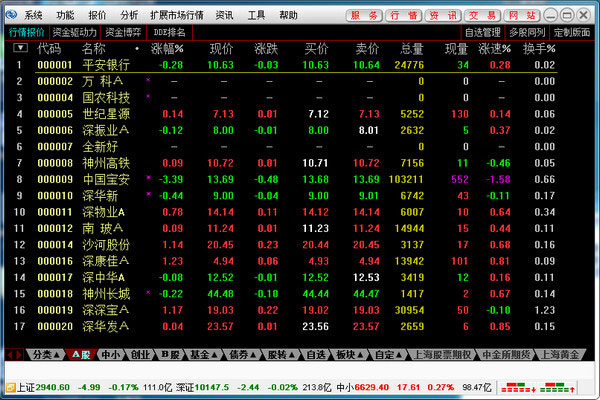Viewport: 600px width, 400px height.
Task: Select the 中金所期货 tab
Action: pyautogui.click(x=506, y=355)
